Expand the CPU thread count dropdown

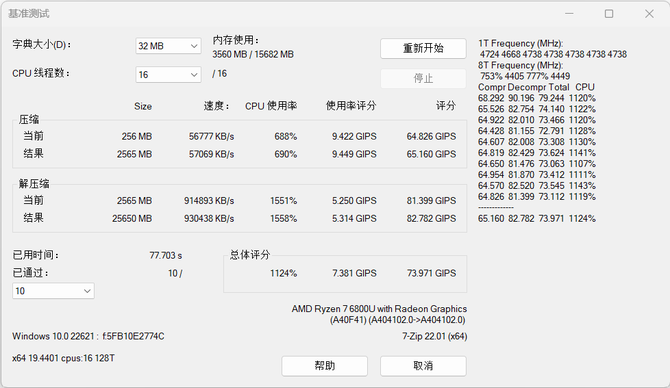pyautogui.click(x=168, y=74)
